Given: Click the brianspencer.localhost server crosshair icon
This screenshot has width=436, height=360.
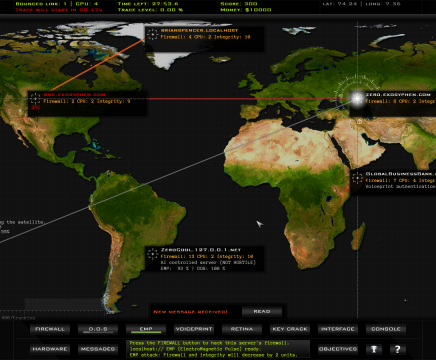Looking at the screenshot, I should click(152, 34).
